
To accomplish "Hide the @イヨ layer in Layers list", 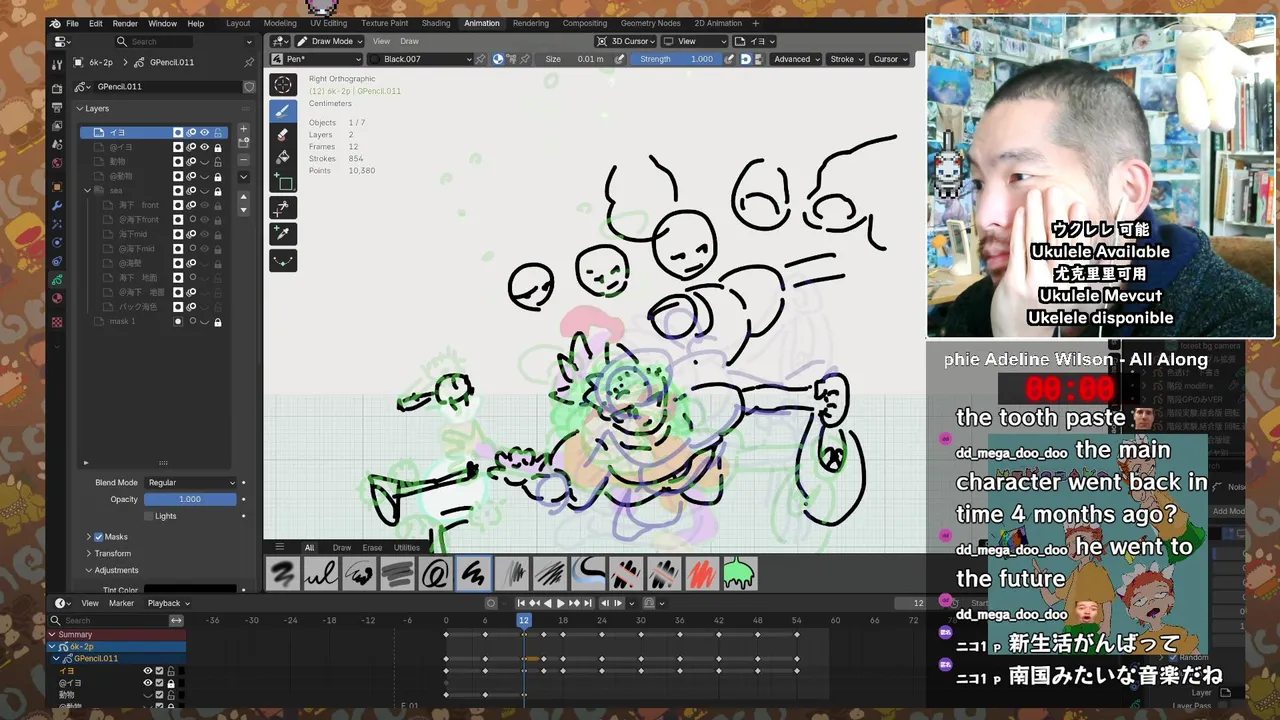I will pyautogui.click(x=204, y=147).
